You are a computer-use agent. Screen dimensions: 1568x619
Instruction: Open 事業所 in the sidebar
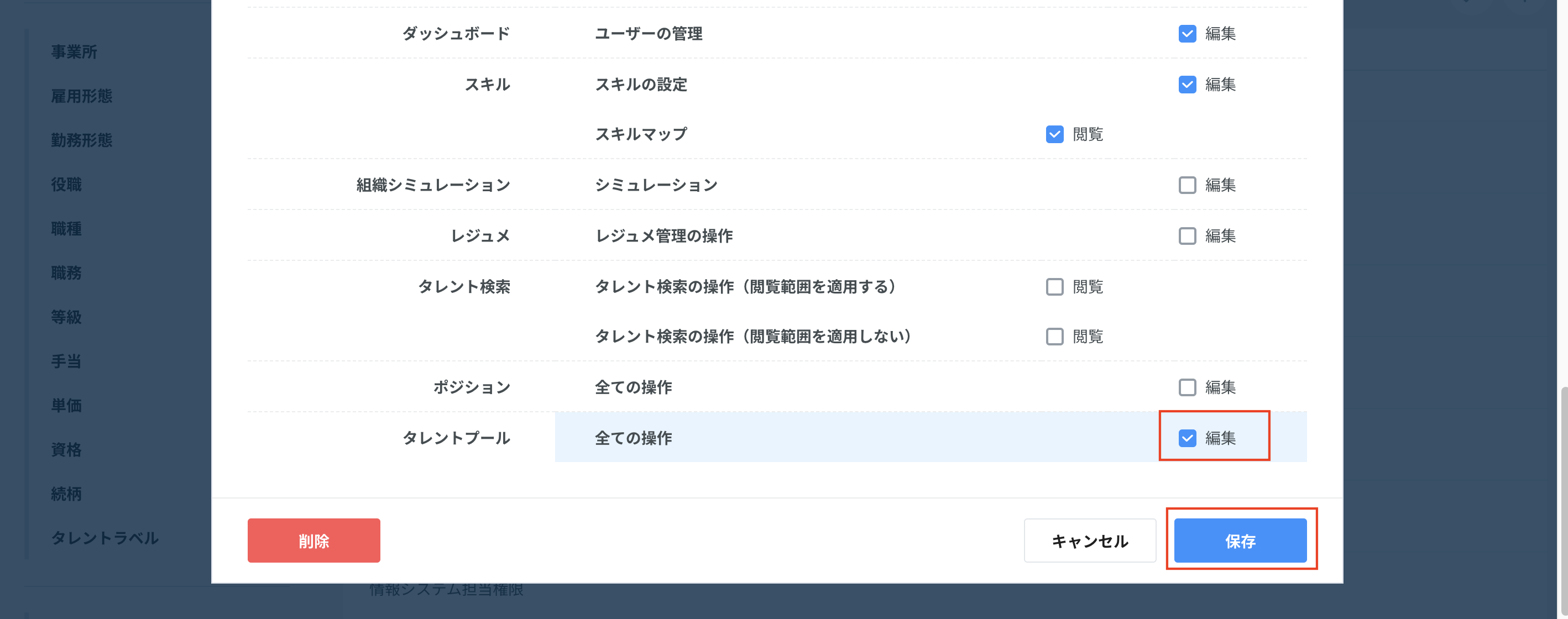[x=74, y=52]
